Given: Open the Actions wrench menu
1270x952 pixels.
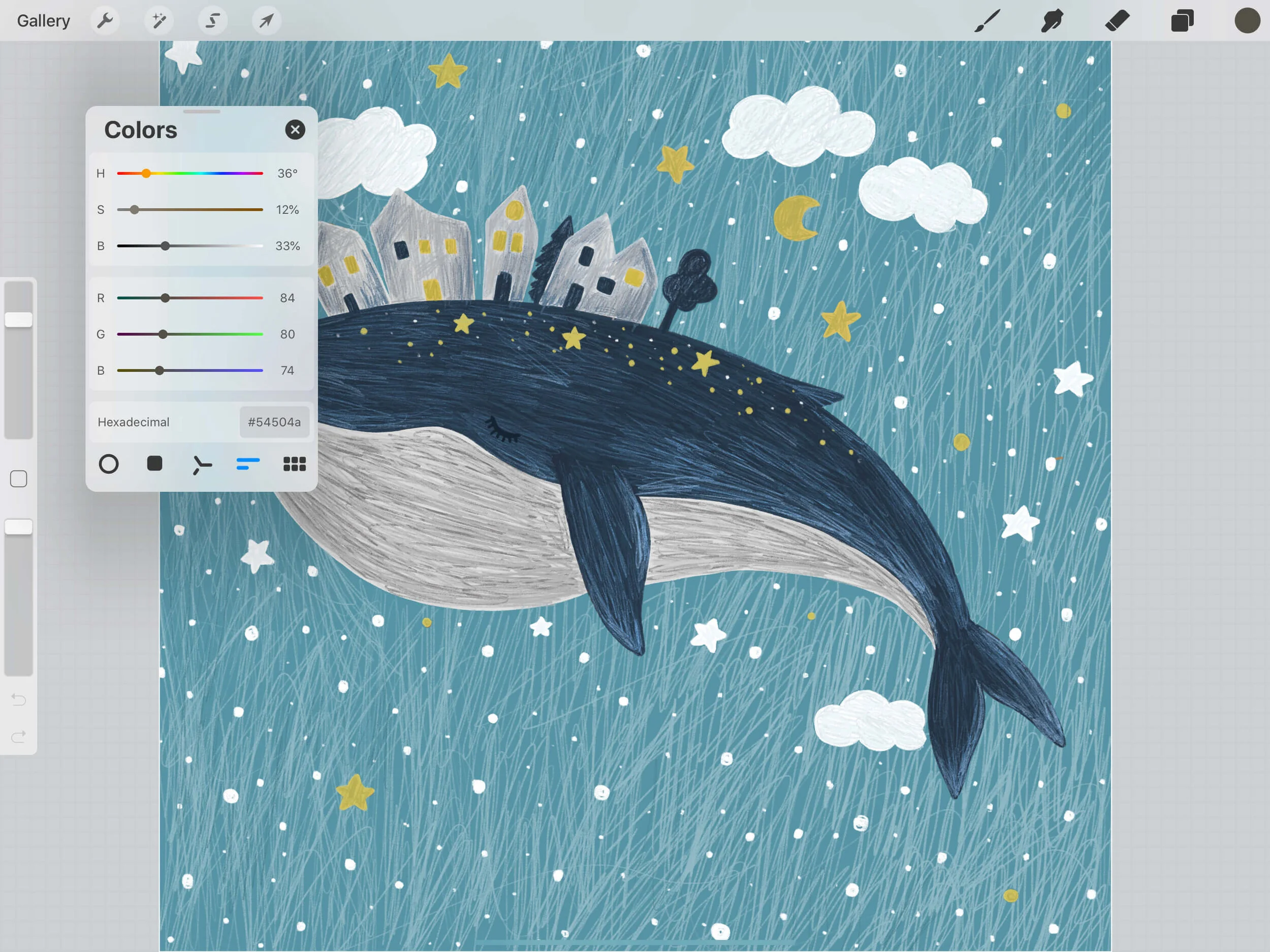Looking at the screenshot, I should point(105,21).
